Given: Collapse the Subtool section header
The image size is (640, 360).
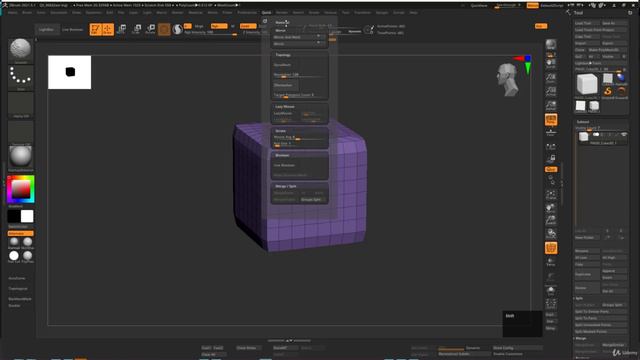Looking at the screenshot, I should click(x=582, y=122).
